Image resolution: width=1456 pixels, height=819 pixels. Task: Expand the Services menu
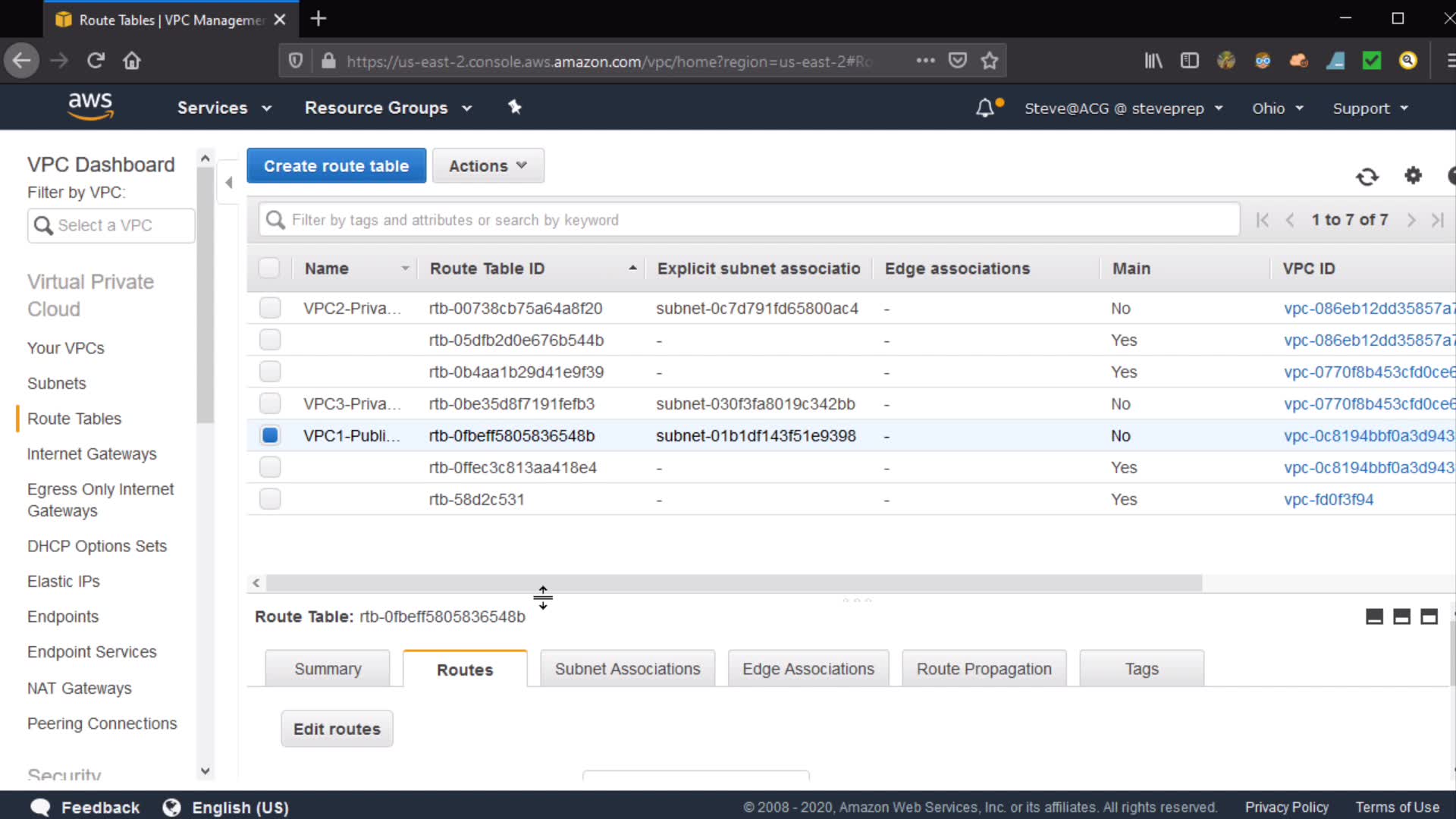pyautogui.click(x=224, y=108)
